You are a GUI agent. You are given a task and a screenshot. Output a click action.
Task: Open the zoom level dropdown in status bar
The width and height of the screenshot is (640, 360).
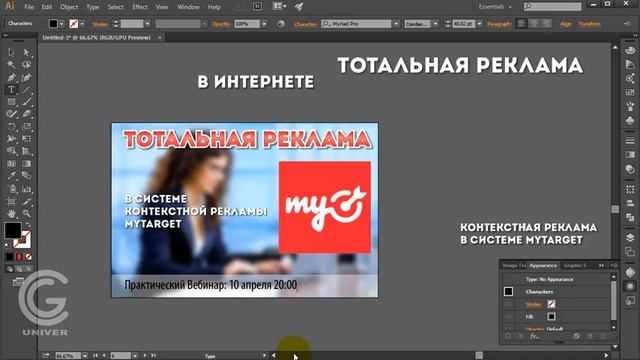(84, 356)
